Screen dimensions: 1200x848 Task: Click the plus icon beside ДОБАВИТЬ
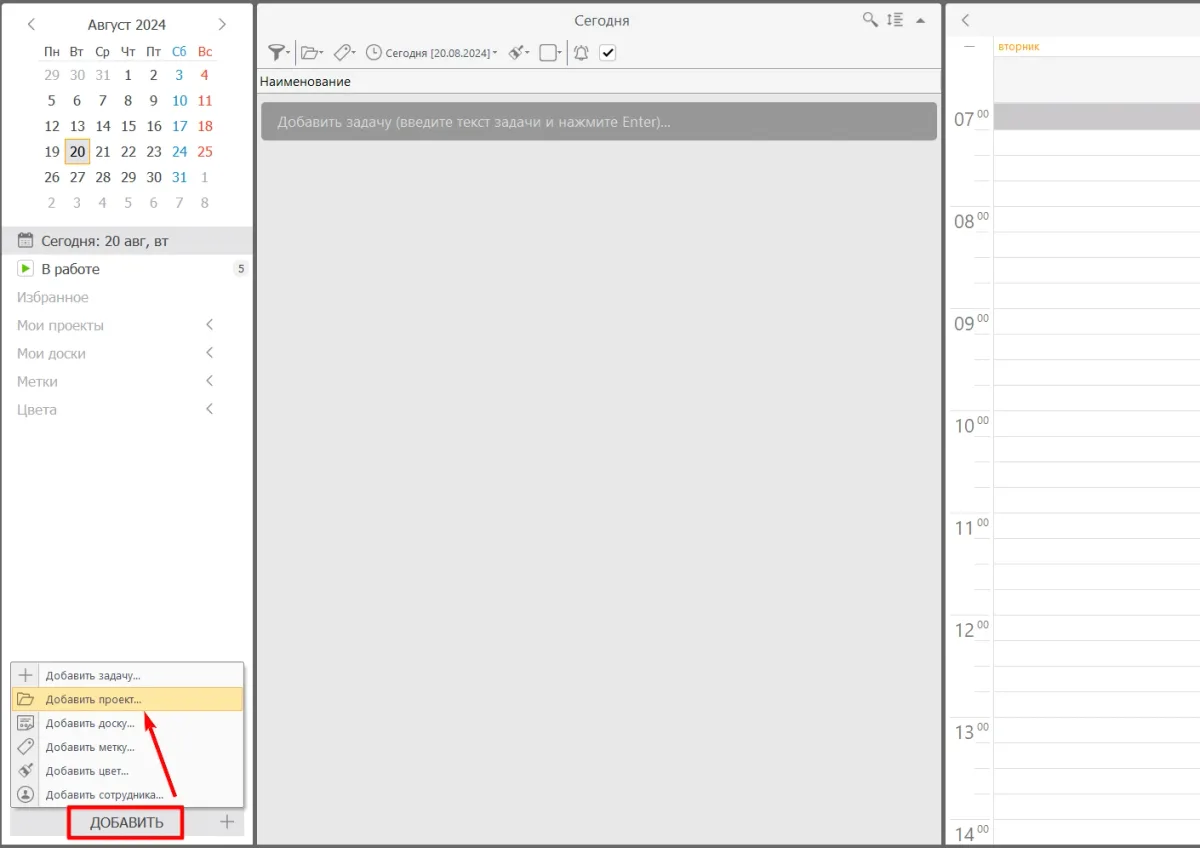click(227, 822)
